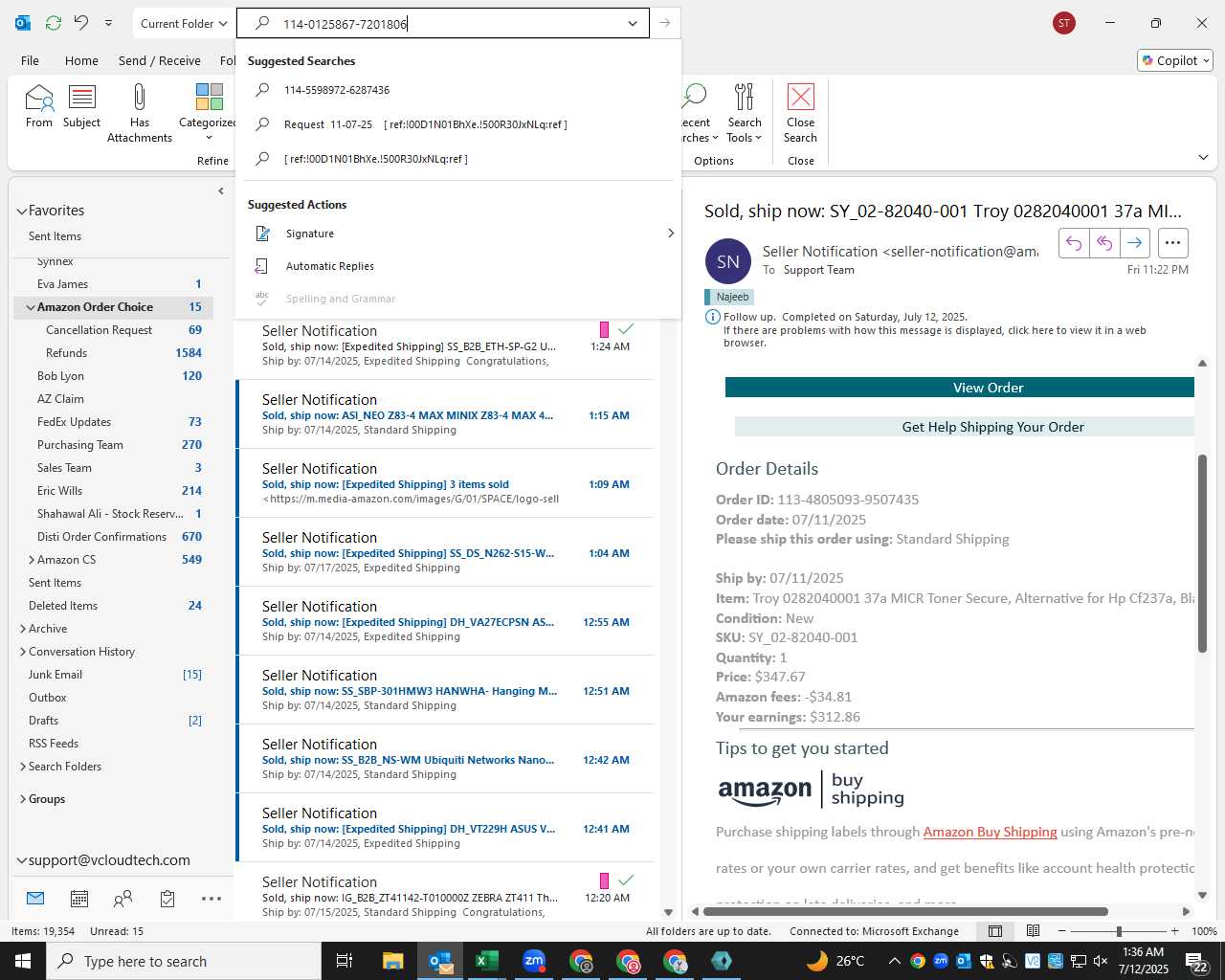Open more actions ellipsis in reading pane
This screenshot has width=1225, height=980.
pyautogui.click(x=1172, y=243)
